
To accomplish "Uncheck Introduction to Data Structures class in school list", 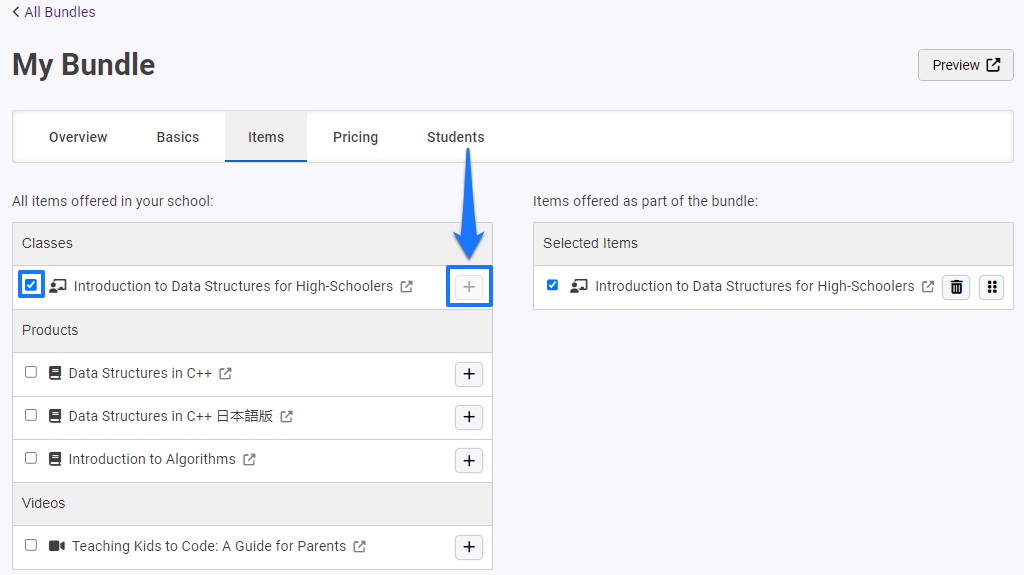I will [x=31, y=284].
